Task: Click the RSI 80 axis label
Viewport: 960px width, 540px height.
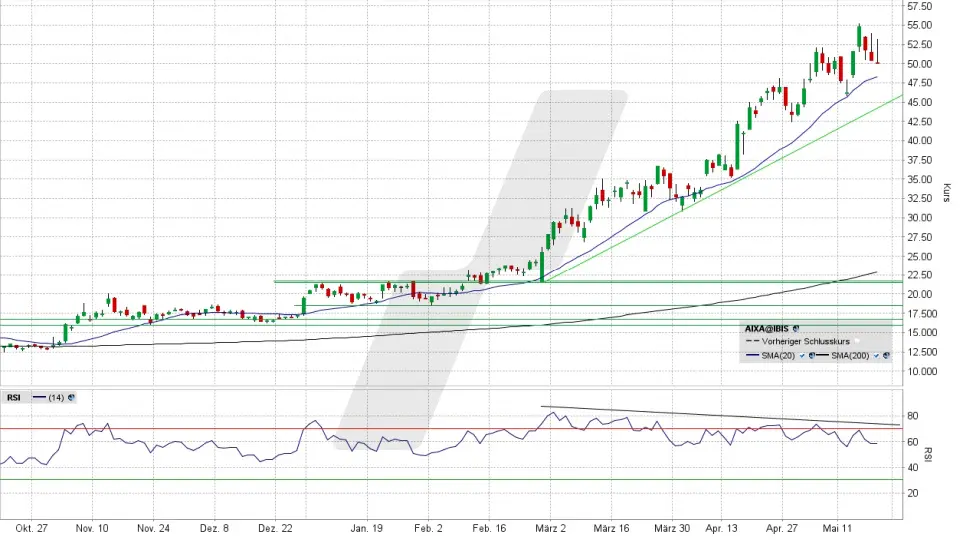Action: click(x=912, y=416)
